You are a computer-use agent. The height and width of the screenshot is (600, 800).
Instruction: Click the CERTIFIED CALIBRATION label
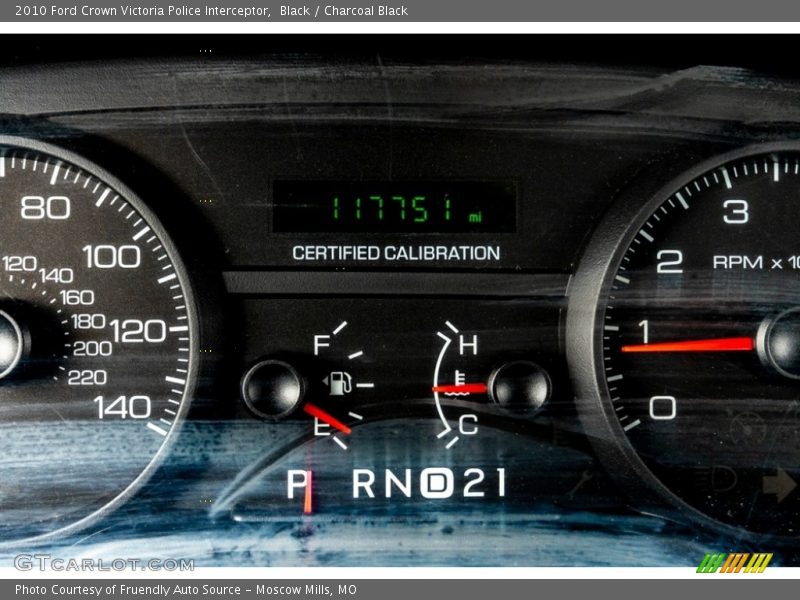point(396,253)
